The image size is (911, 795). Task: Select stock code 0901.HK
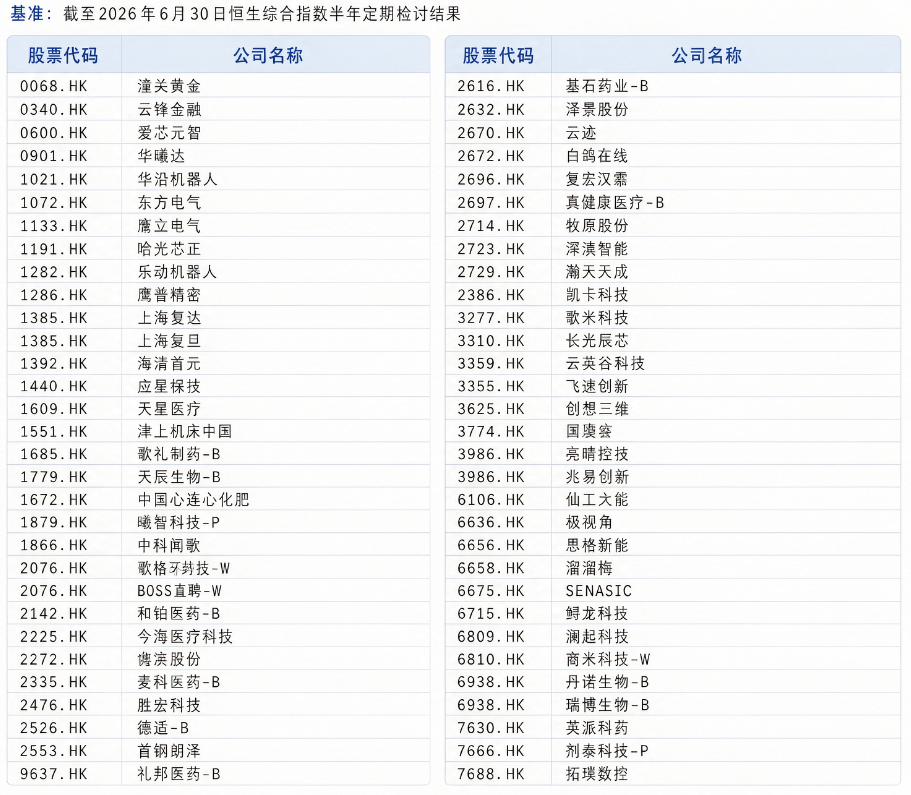53,156
